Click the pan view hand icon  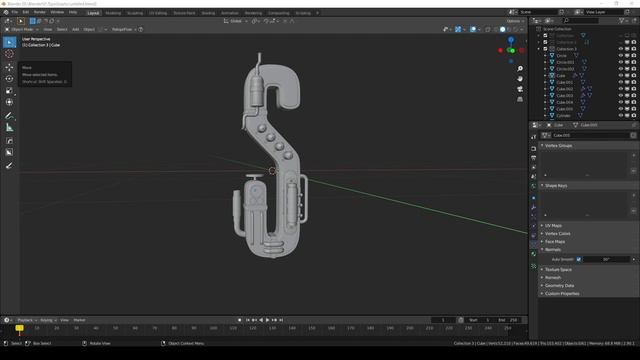point(520,78)
